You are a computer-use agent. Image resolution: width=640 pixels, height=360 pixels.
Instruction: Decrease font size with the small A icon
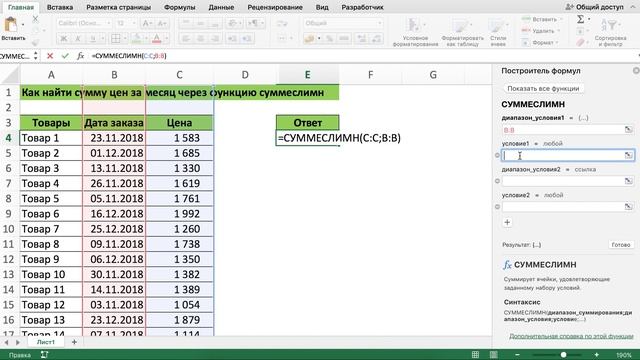point(162,23)
